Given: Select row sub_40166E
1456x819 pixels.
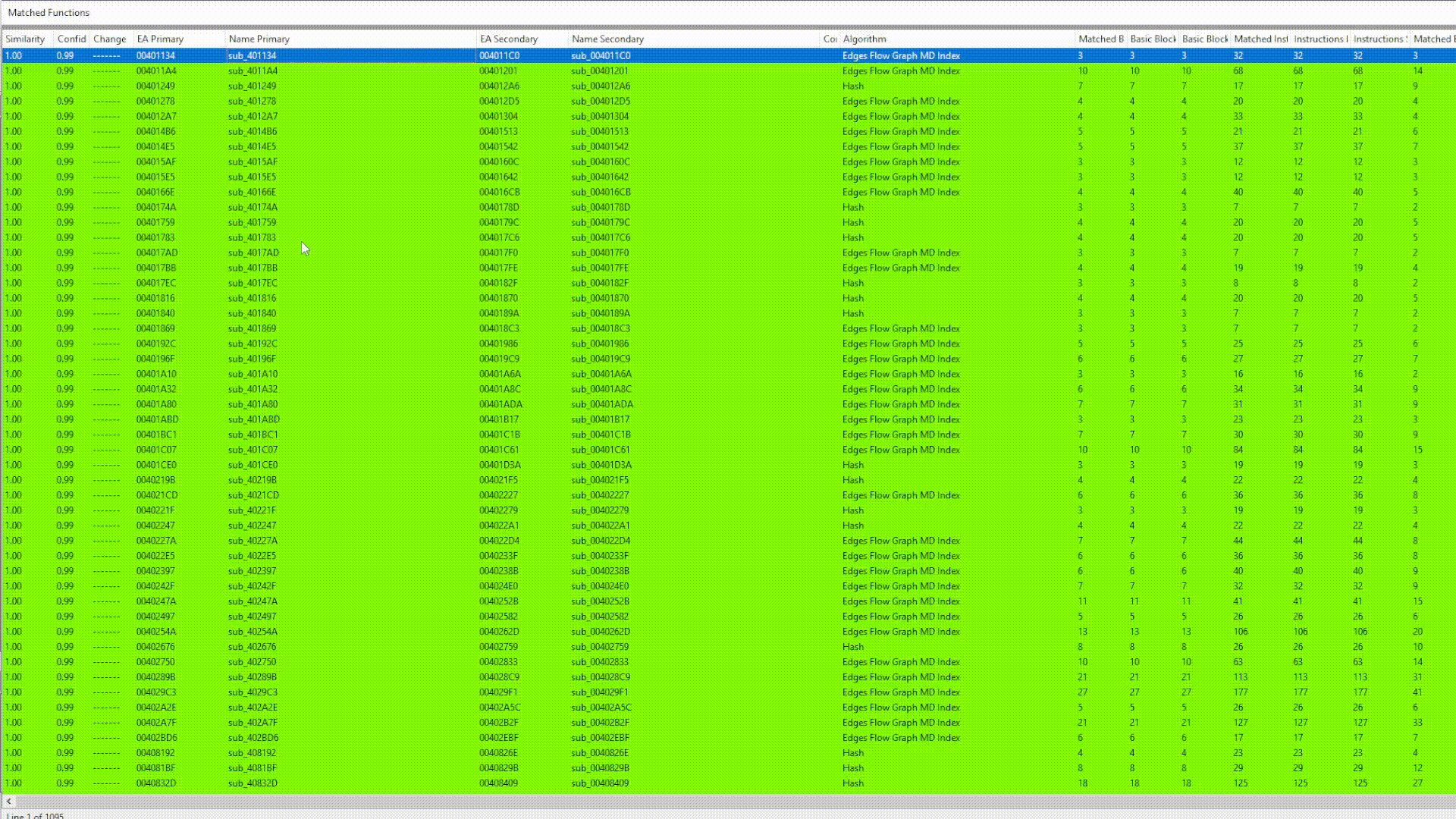Looking at the screenshot, I should (728, 192).
